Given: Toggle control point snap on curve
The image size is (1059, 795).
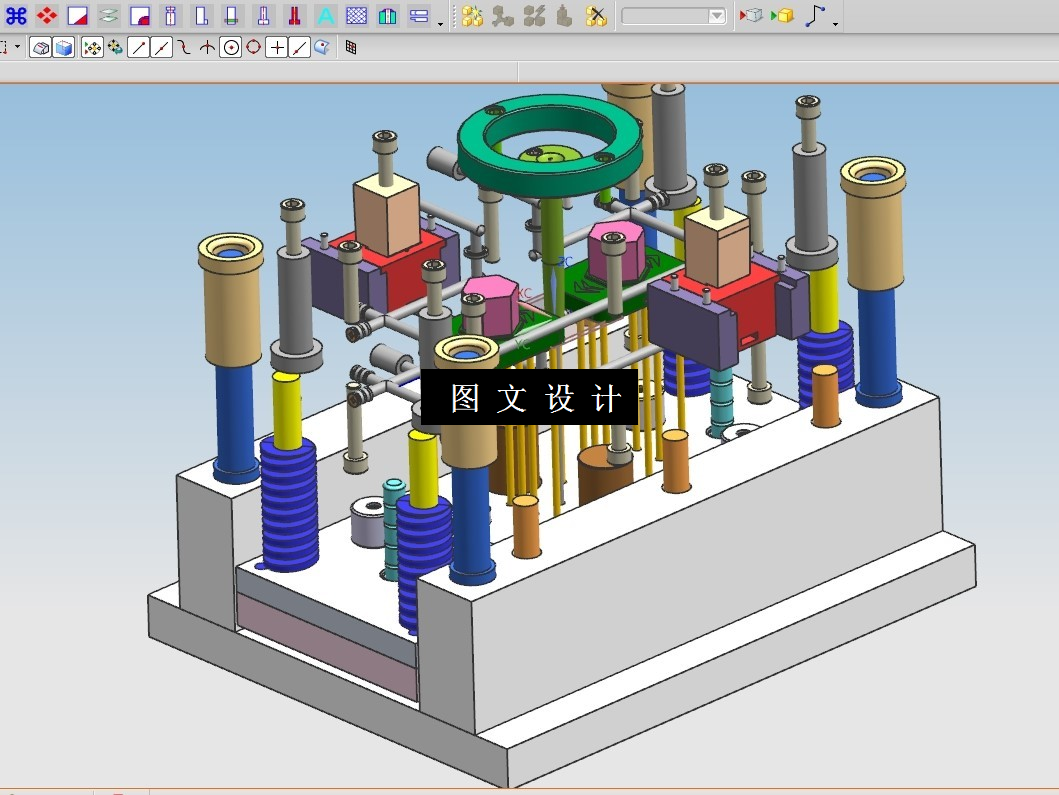Looking at the screenshot, I should (184, 47).
